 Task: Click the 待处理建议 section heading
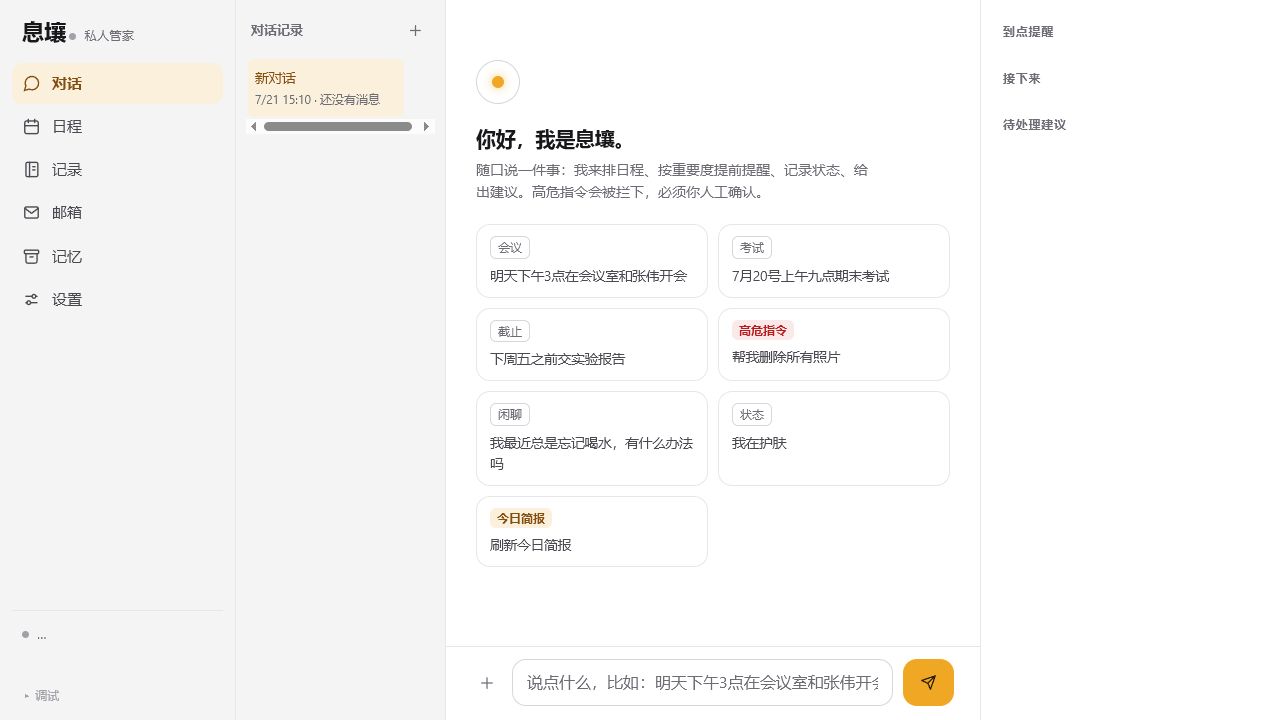[x=1035, y=125]
